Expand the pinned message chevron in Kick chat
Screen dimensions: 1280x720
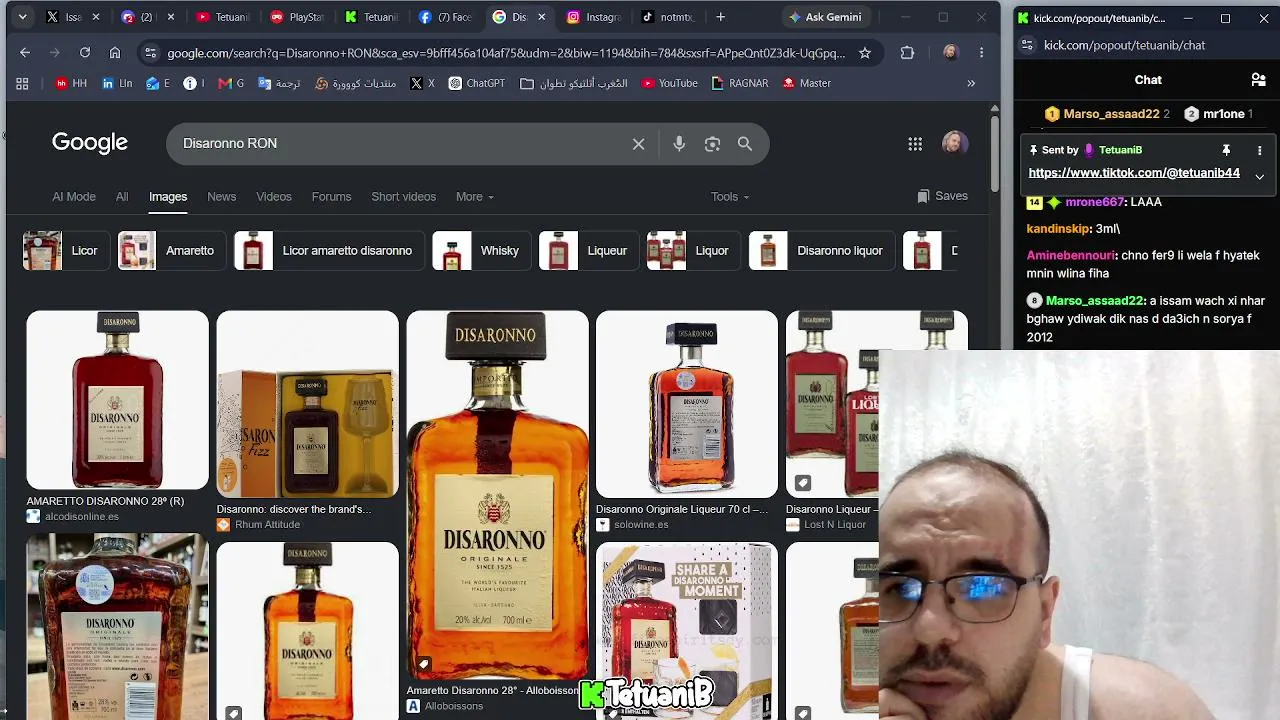1259,177
